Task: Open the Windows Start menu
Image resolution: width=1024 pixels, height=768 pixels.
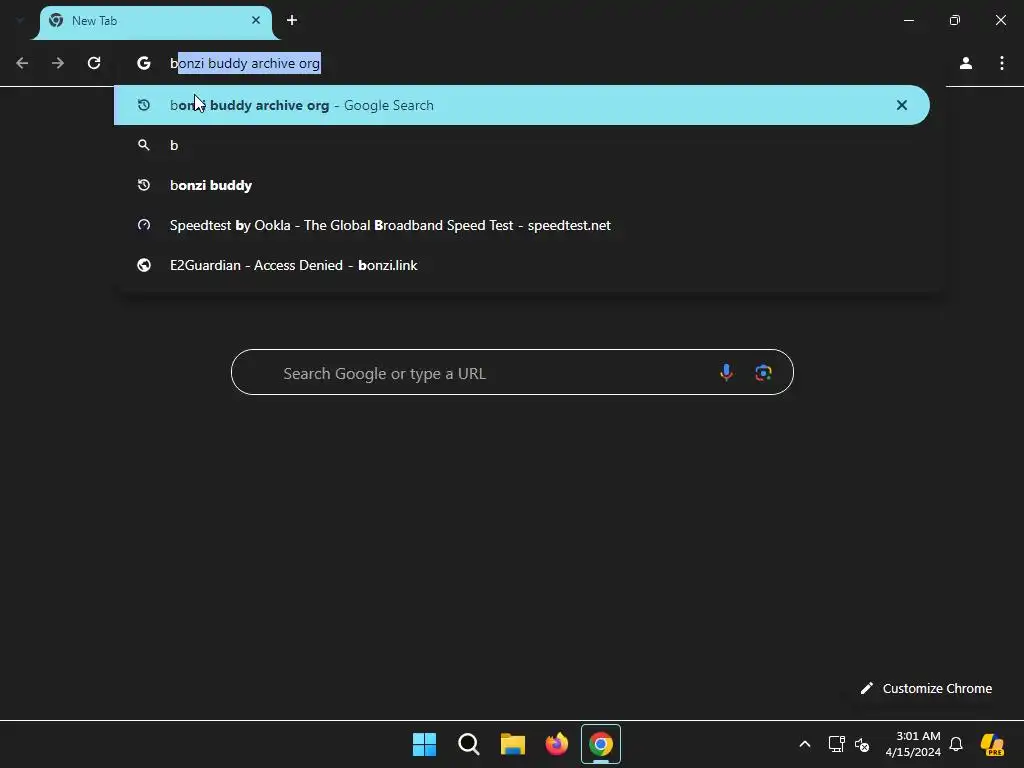Action: 424,744
